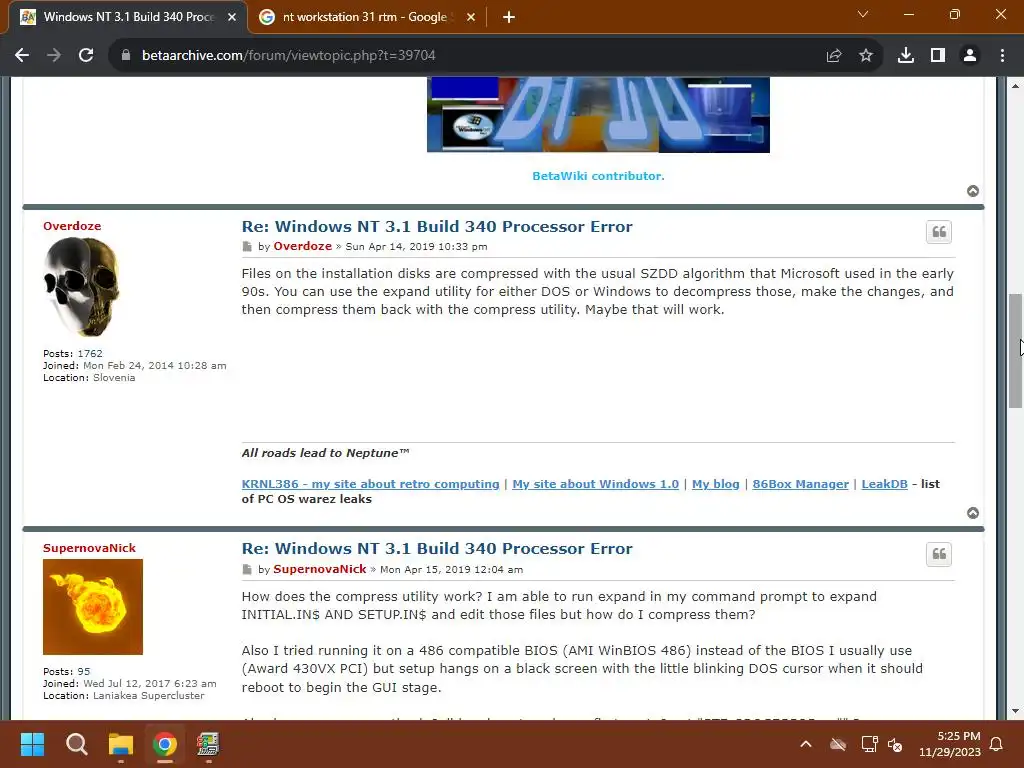Click the page vertical scrollbar thumb
Image resolution: width=1024 pixels, height=768 pixels.
pyautogui.click(x=1015, y=351)
